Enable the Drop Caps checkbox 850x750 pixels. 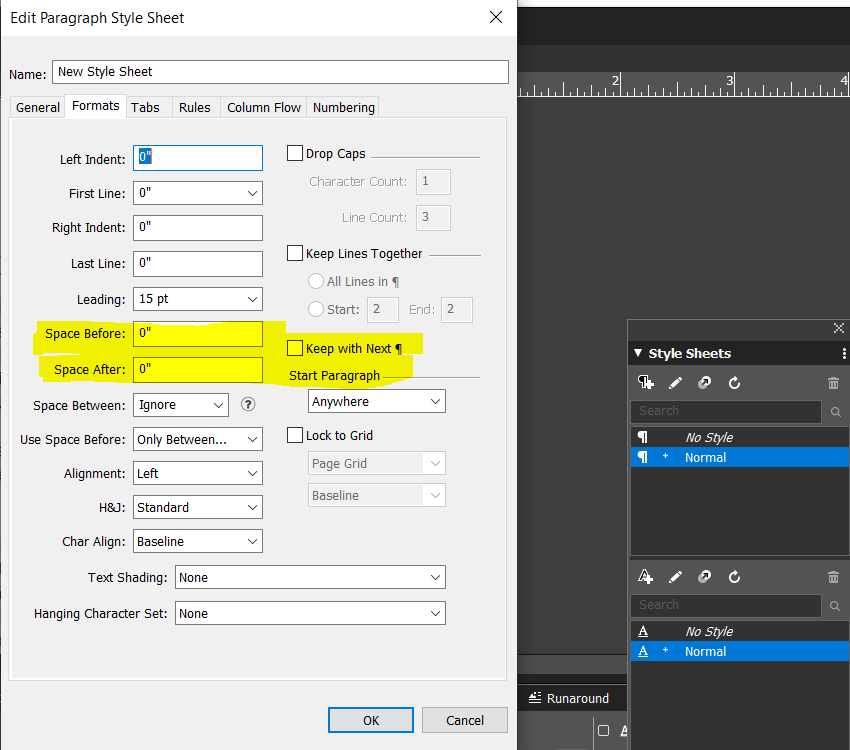(295, 154)
